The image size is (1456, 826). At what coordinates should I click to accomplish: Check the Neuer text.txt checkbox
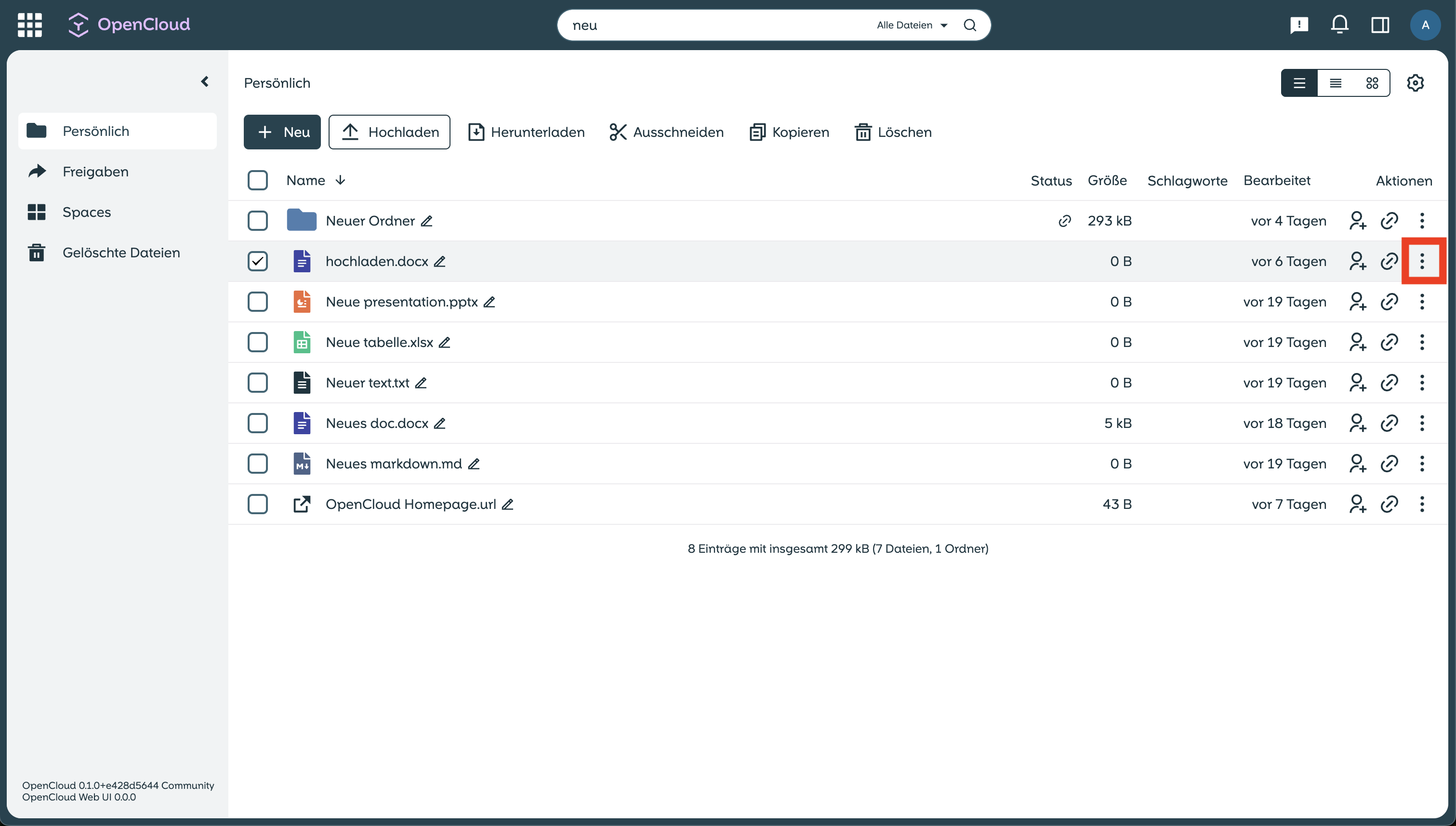(257, 383)
